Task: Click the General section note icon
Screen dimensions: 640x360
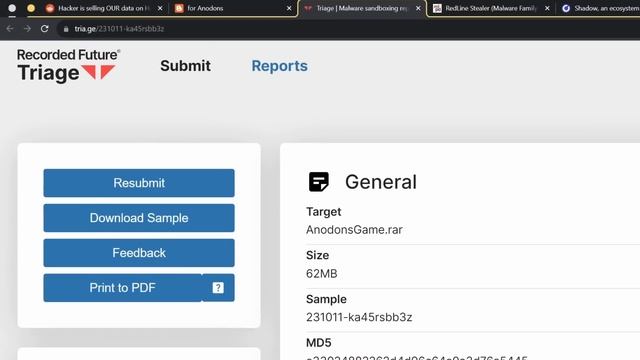Action: [x=319, y=182]
